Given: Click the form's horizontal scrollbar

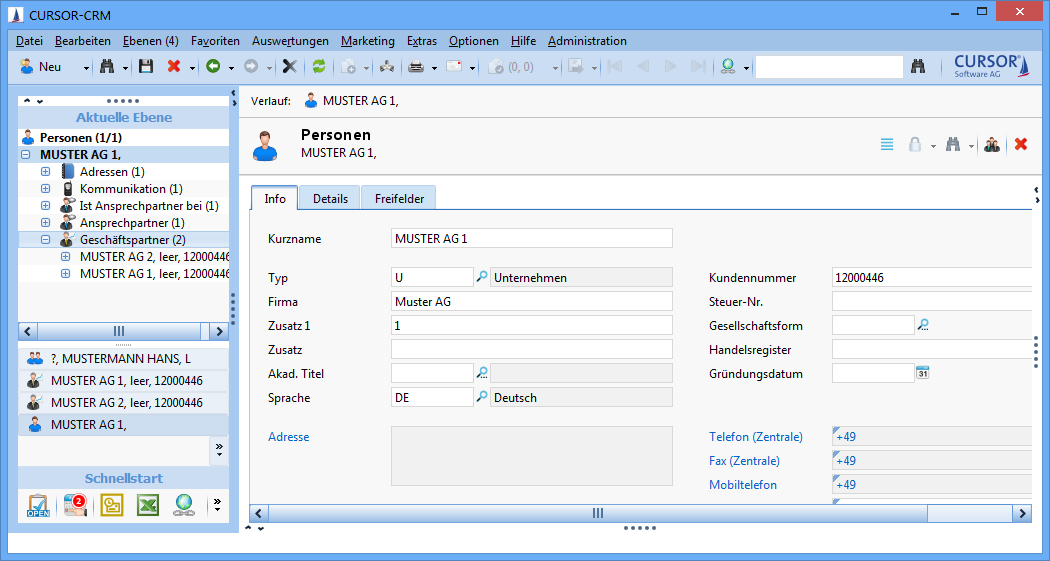Looking at the screenshot, I should tap(598, 513).
